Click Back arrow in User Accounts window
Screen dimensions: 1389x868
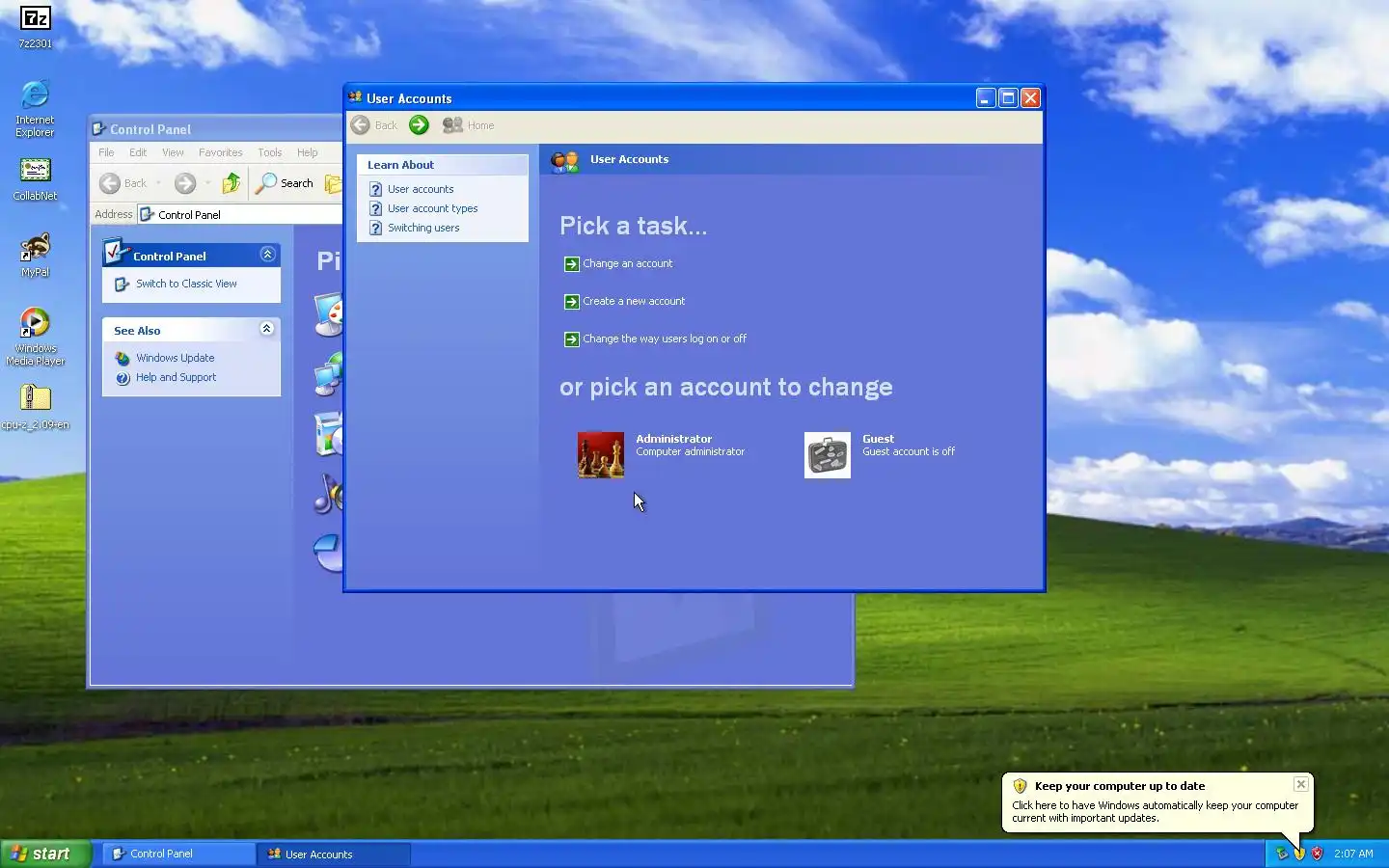373,125
